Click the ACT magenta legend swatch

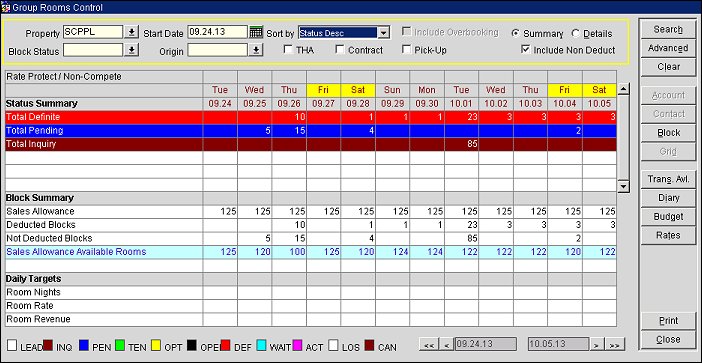[297, 345]
